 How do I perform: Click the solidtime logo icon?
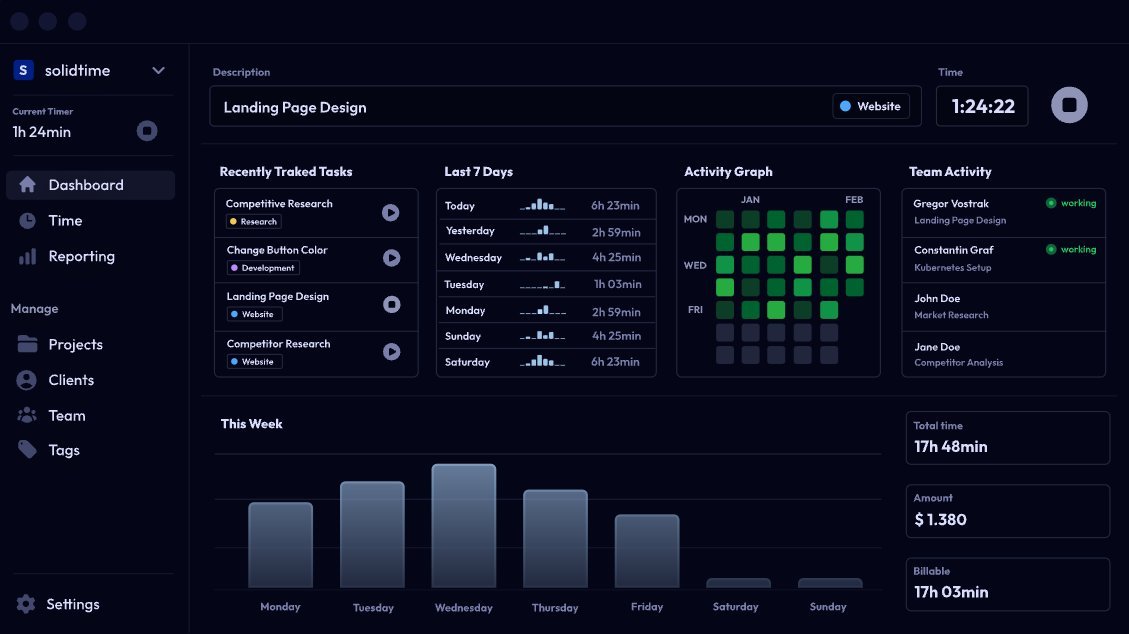pyautogui.click(x=23, y=70)
